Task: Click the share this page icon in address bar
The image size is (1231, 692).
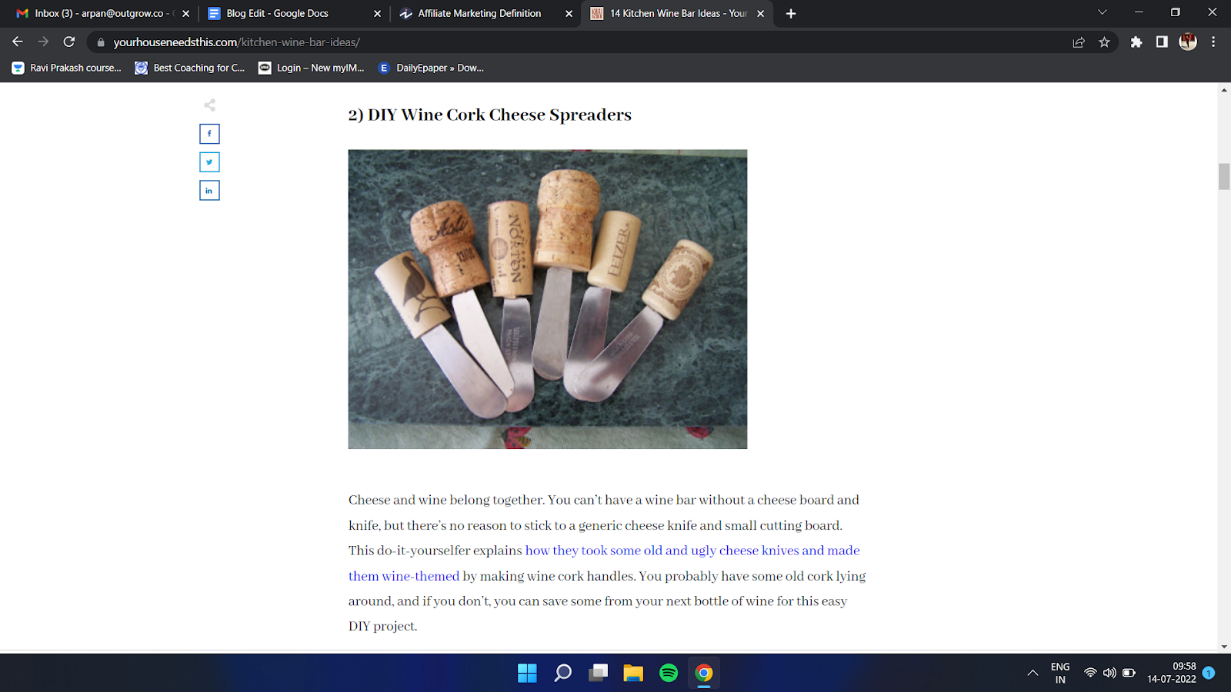Action: tap(1078, 42)
